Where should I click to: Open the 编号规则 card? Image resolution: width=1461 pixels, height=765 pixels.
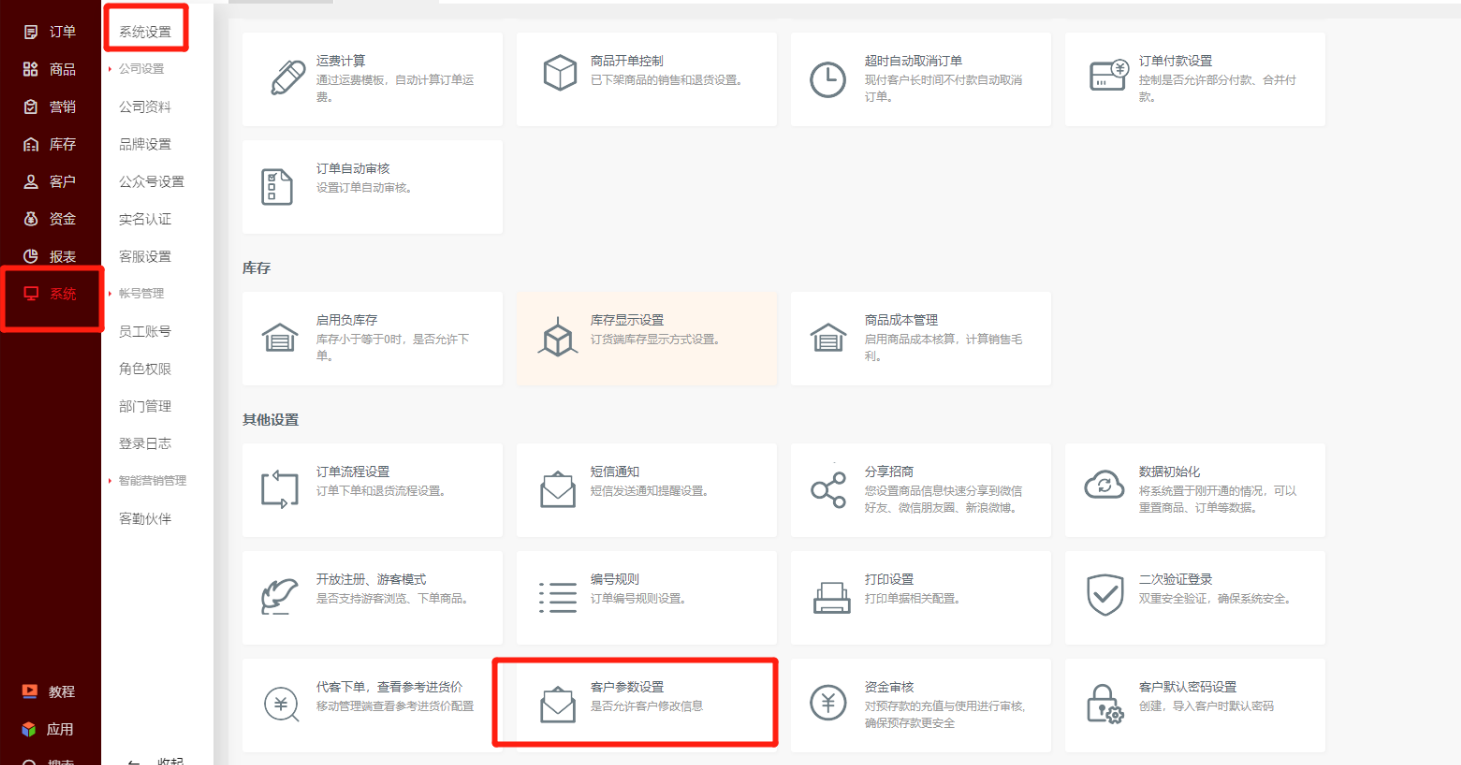click(646, 597)
